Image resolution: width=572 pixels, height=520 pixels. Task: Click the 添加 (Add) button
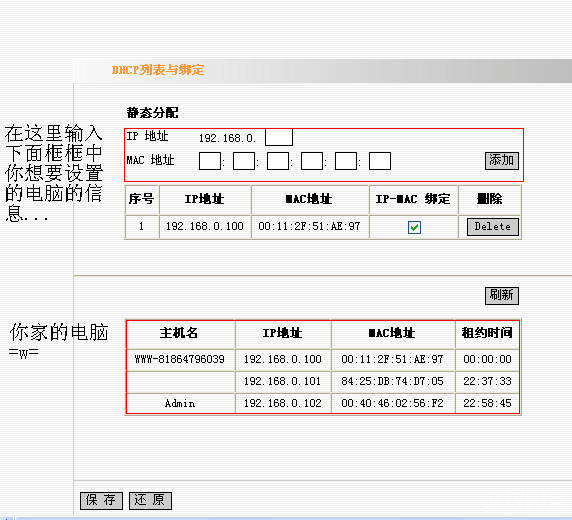tap(502, 161)
